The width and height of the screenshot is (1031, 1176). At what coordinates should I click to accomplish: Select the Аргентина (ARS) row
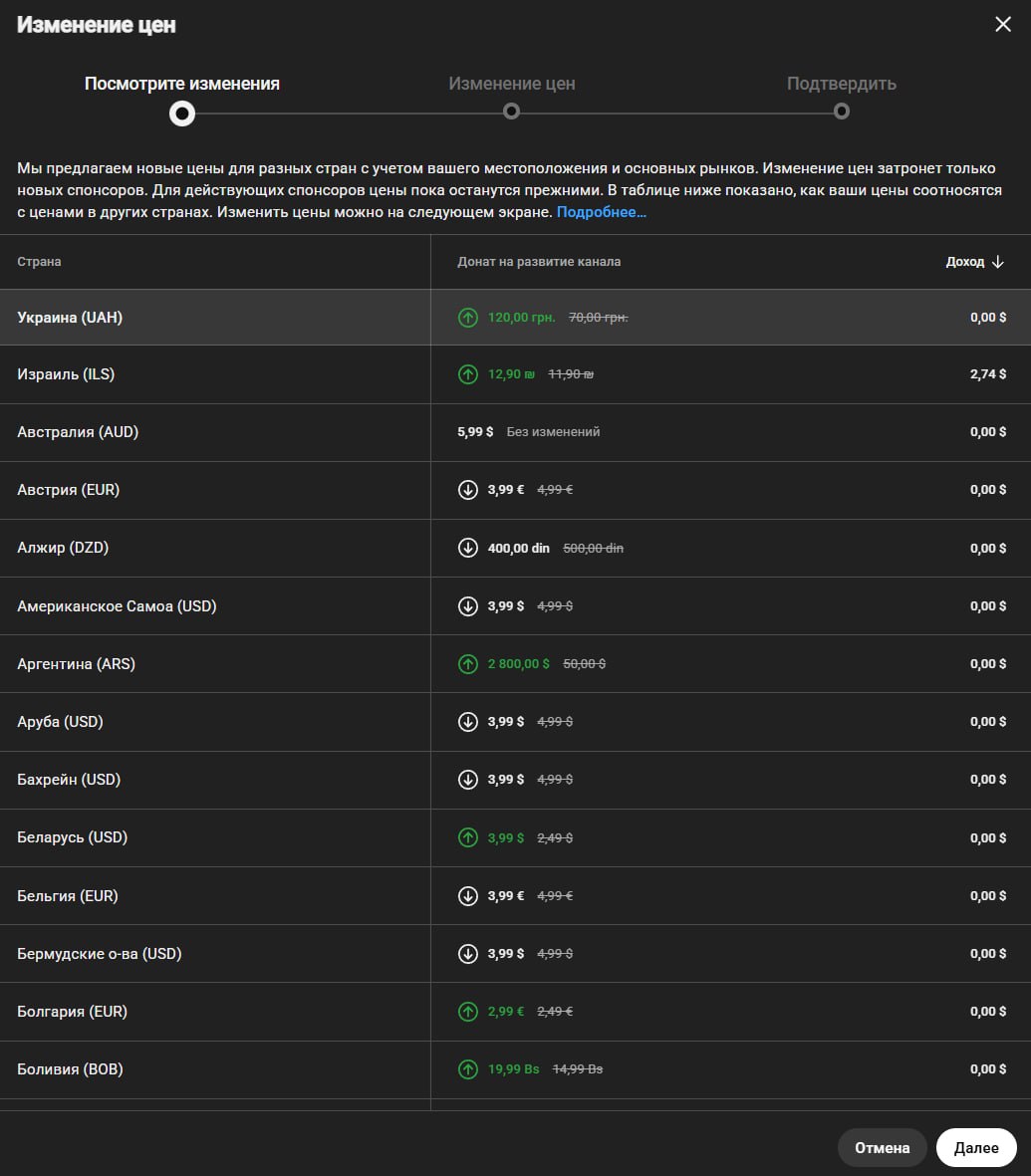516,664
